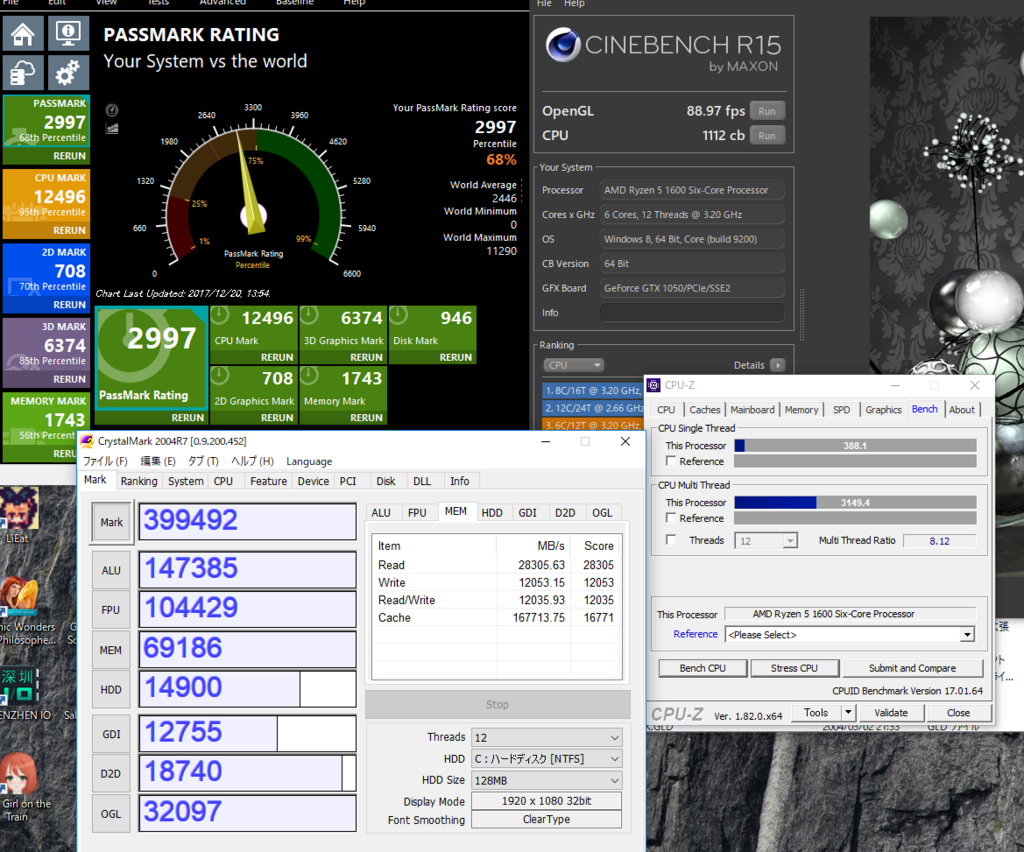Run the Cinebench CPU test
The width and height of the screenshot is (1024, 852).
(767, 136)
